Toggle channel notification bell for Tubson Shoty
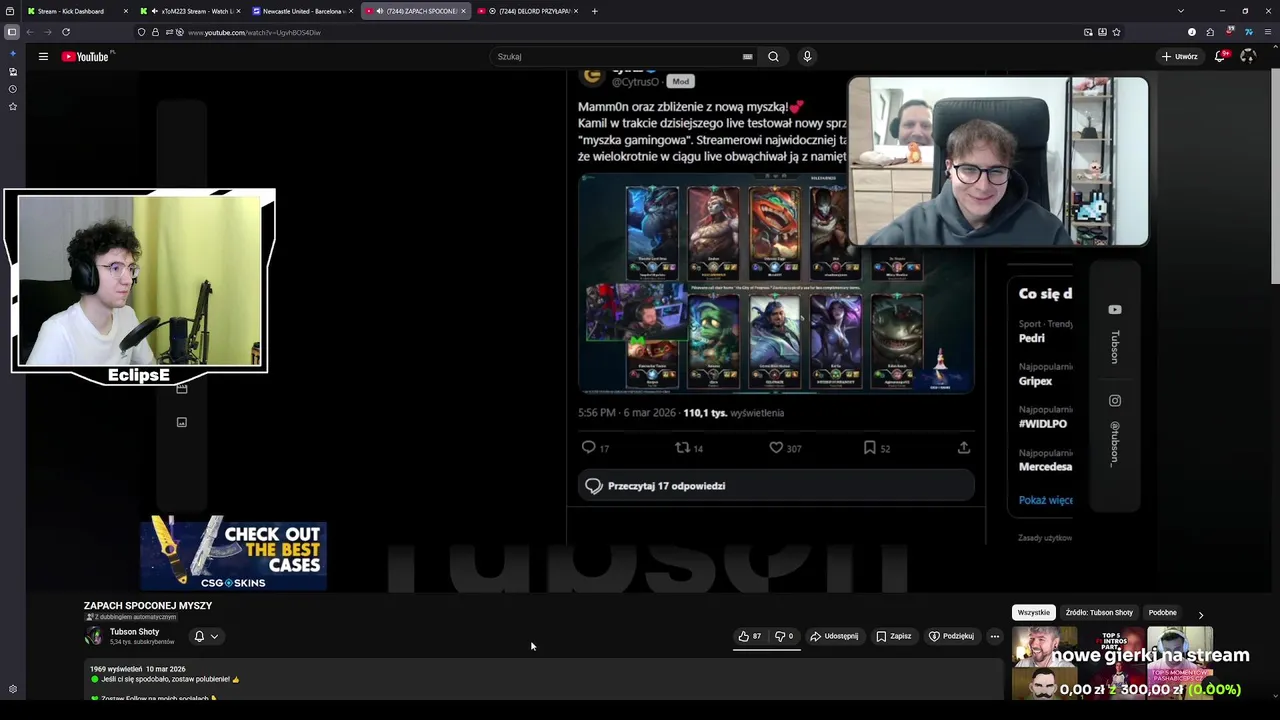This screenshot has height=720, width=1280. (x=199, y=636)
